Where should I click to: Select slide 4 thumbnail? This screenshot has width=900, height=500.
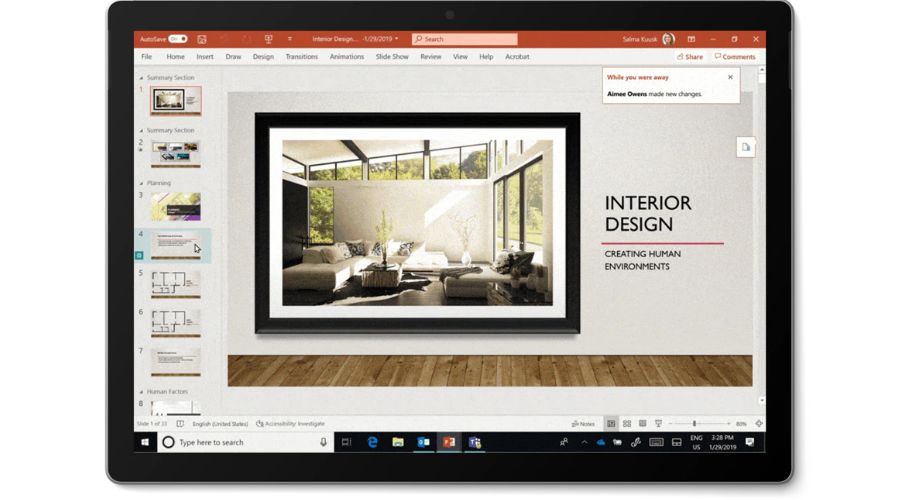(x=176, y=246)
